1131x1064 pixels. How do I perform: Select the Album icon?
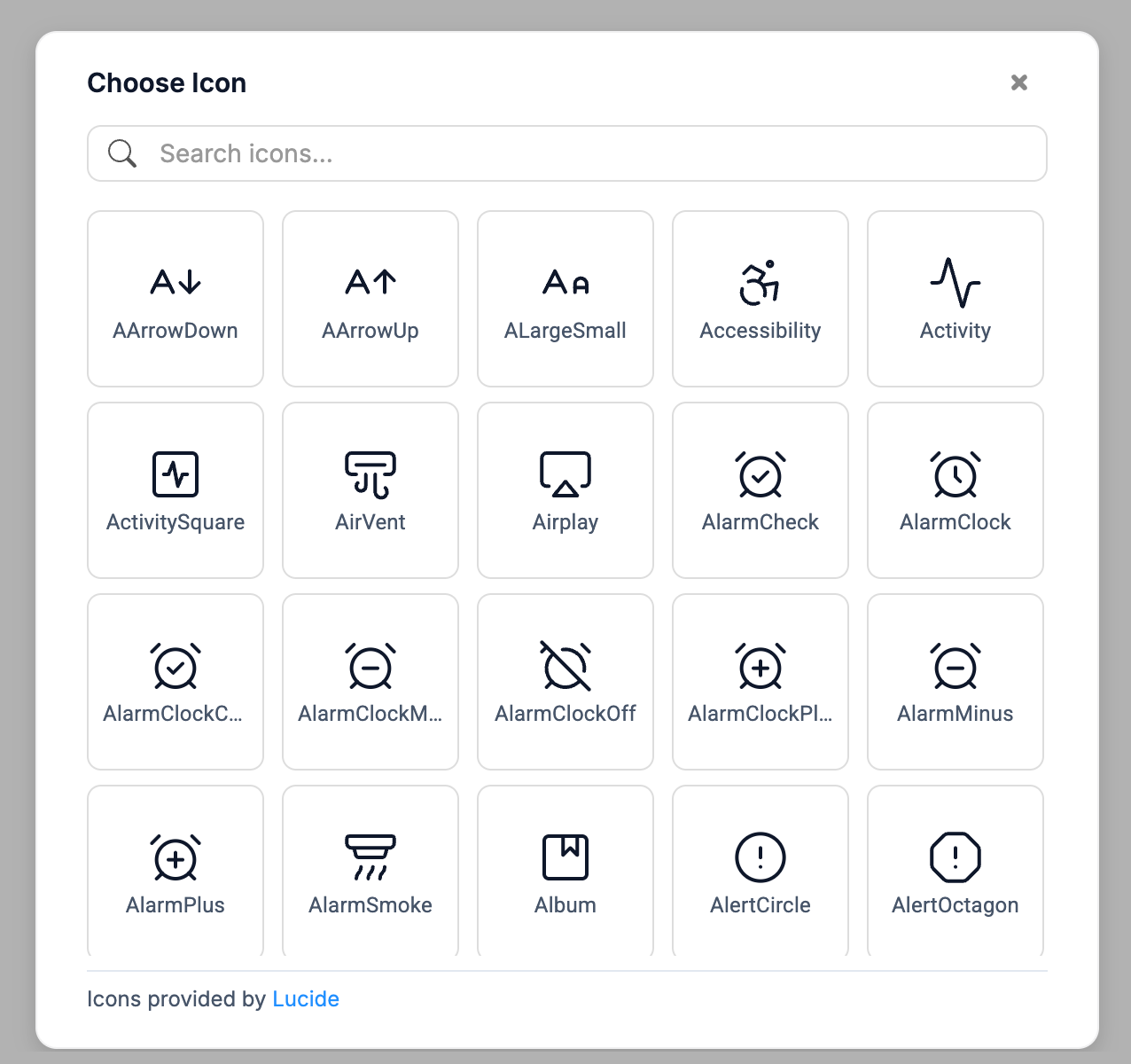tap(565, 872)
